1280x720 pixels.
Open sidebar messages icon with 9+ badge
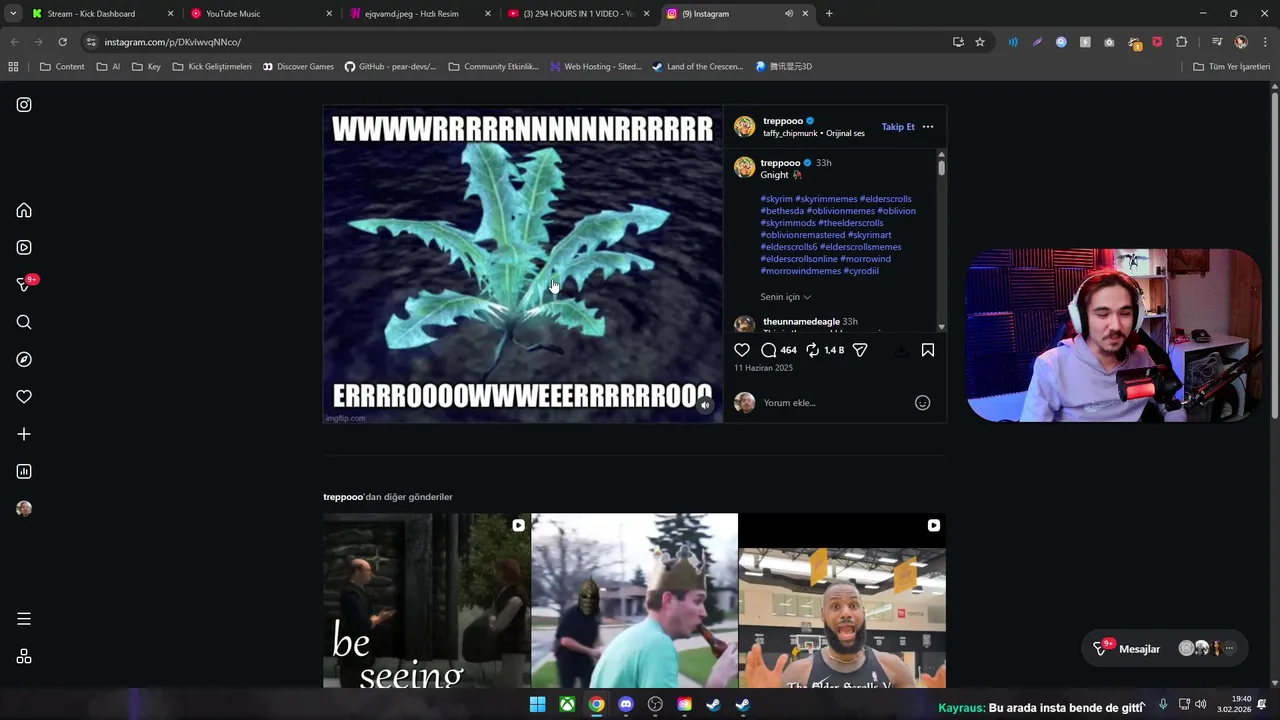[x=26, y=284]
